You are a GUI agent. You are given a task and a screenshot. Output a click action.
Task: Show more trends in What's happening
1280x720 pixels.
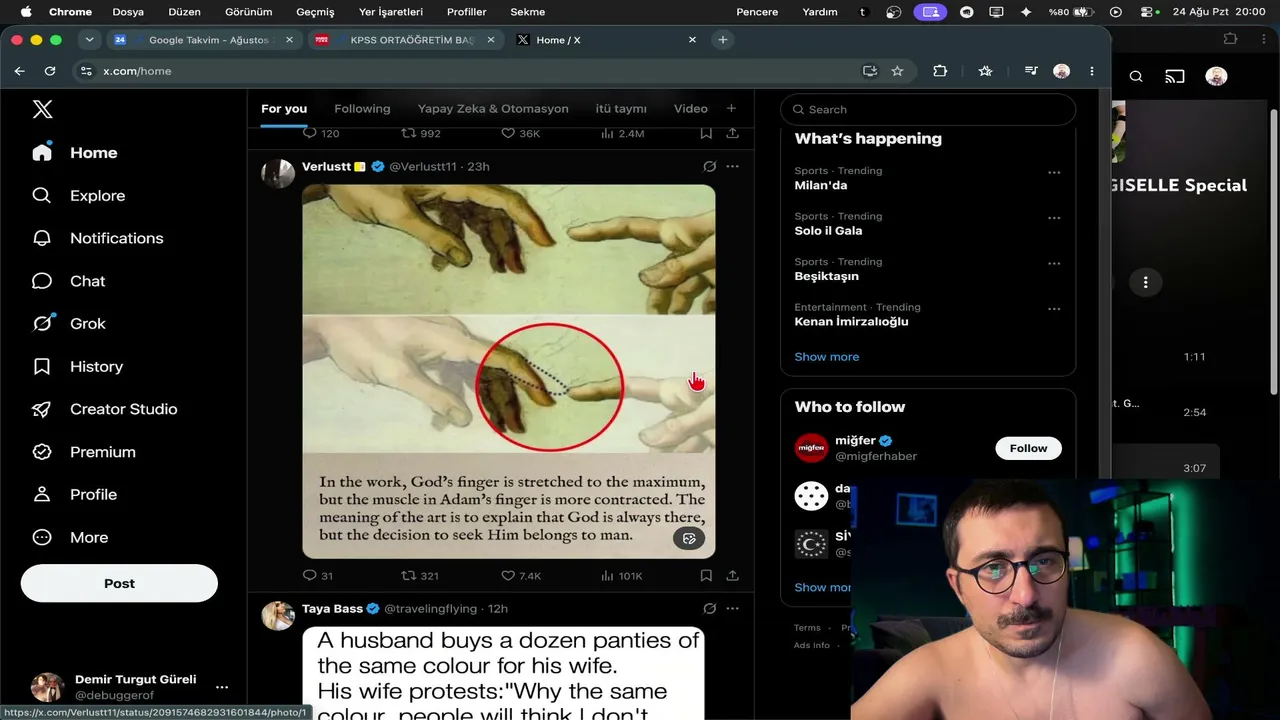click(827, 357)
